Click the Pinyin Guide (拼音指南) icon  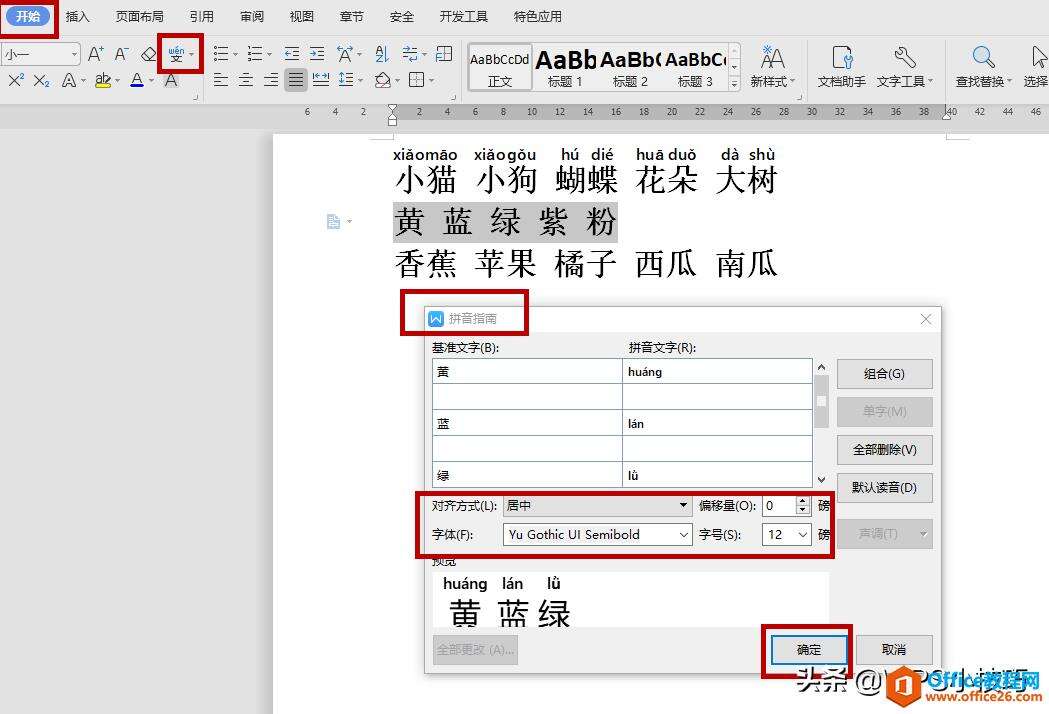click(x=177, y=55)
